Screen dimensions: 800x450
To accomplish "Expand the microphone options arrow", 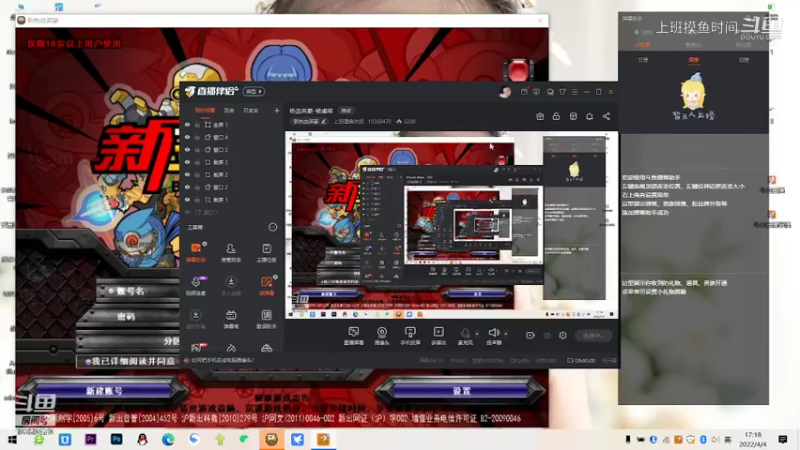I will click(x=477, y=334).
